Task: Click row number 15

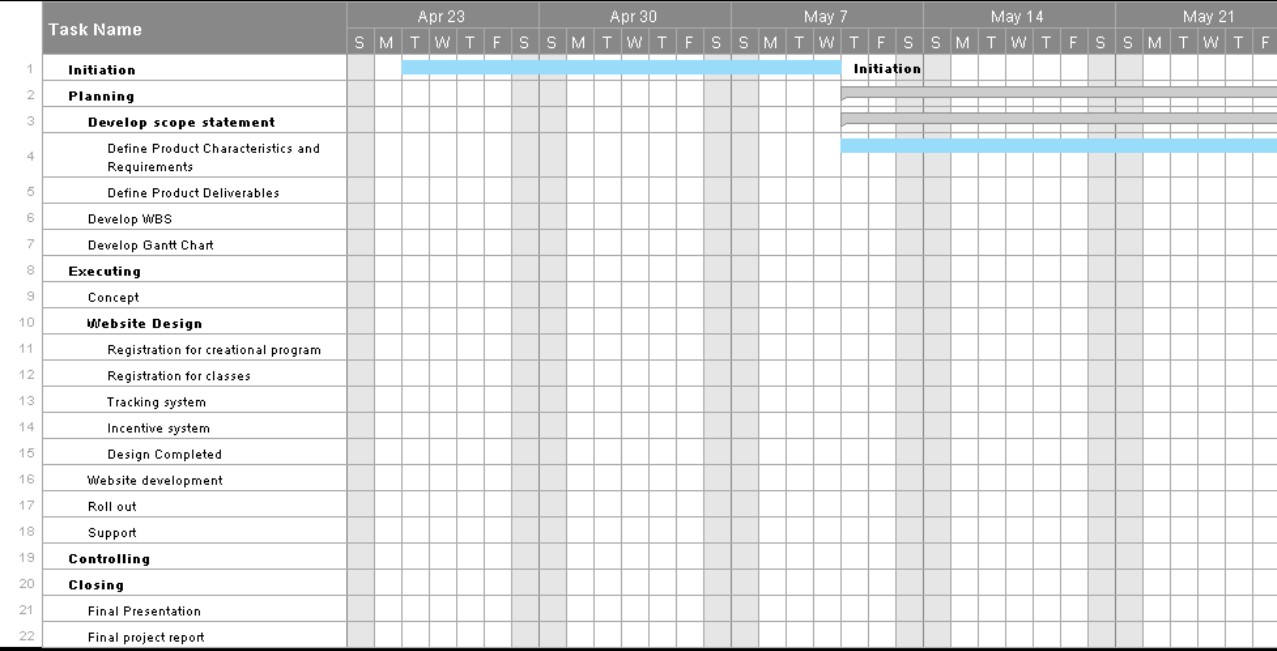Action: pos(28,454)
